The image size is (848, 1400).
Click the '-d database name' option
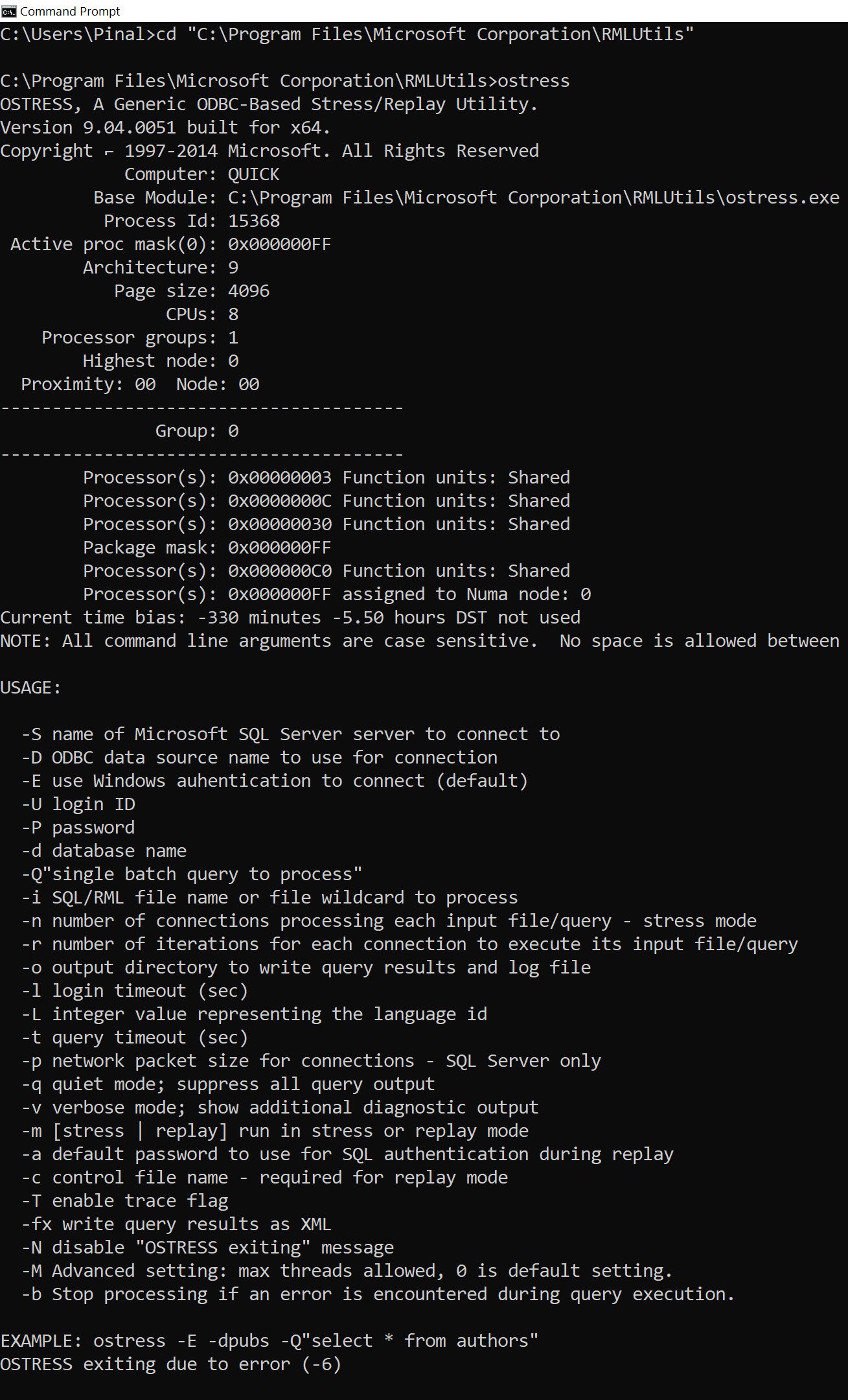(x=104, y=851)
